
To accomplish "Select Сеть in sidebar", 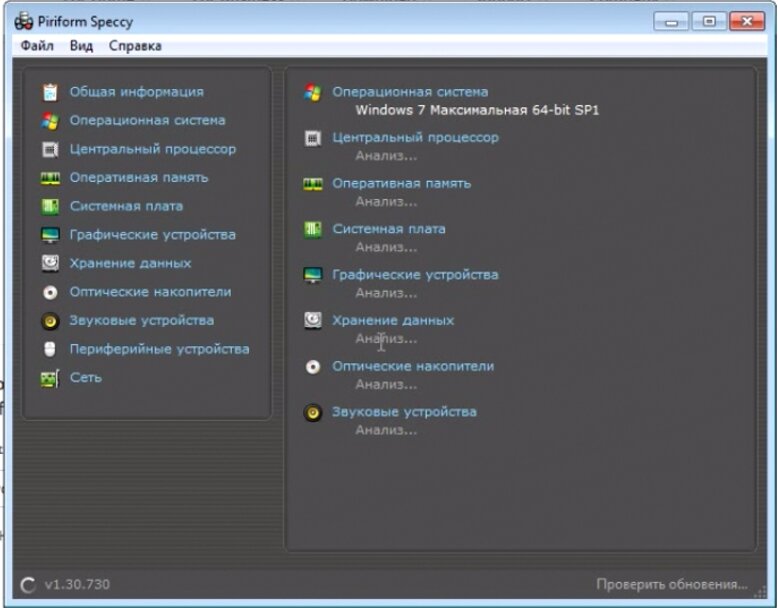I will [86, 378].
